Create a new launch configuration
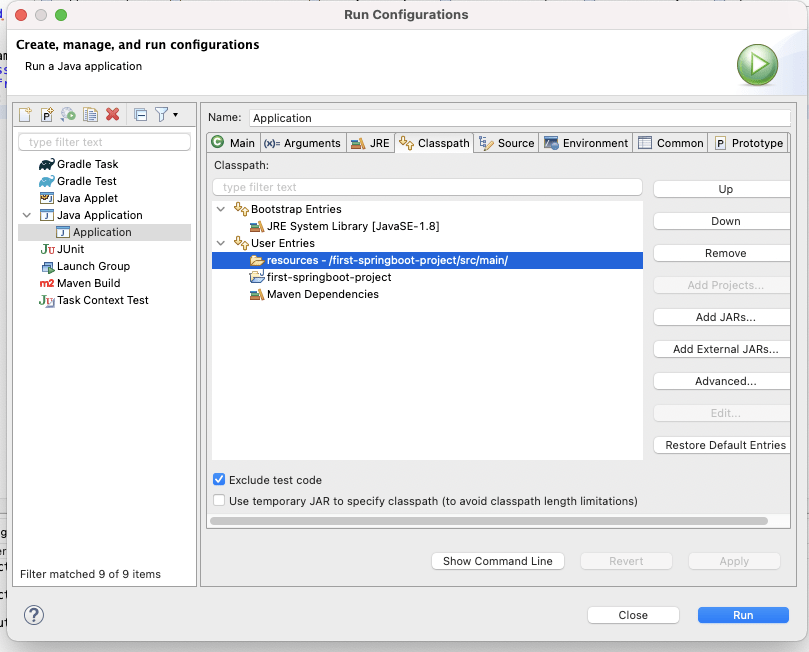The height and width of the screenshot is (652, 809). coord(25,115)
